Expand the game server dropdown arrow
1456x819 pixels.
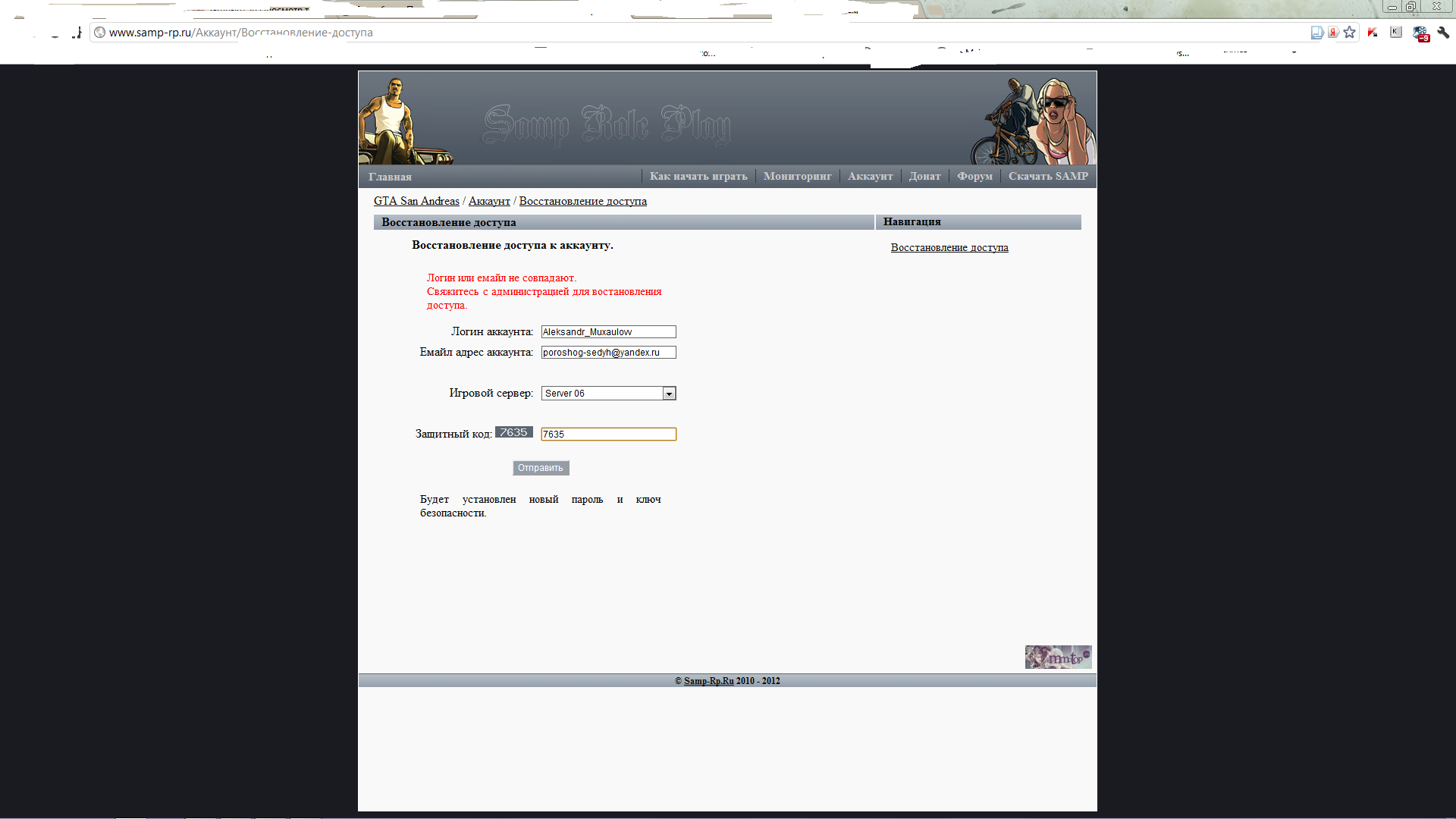tap(669, 394)
